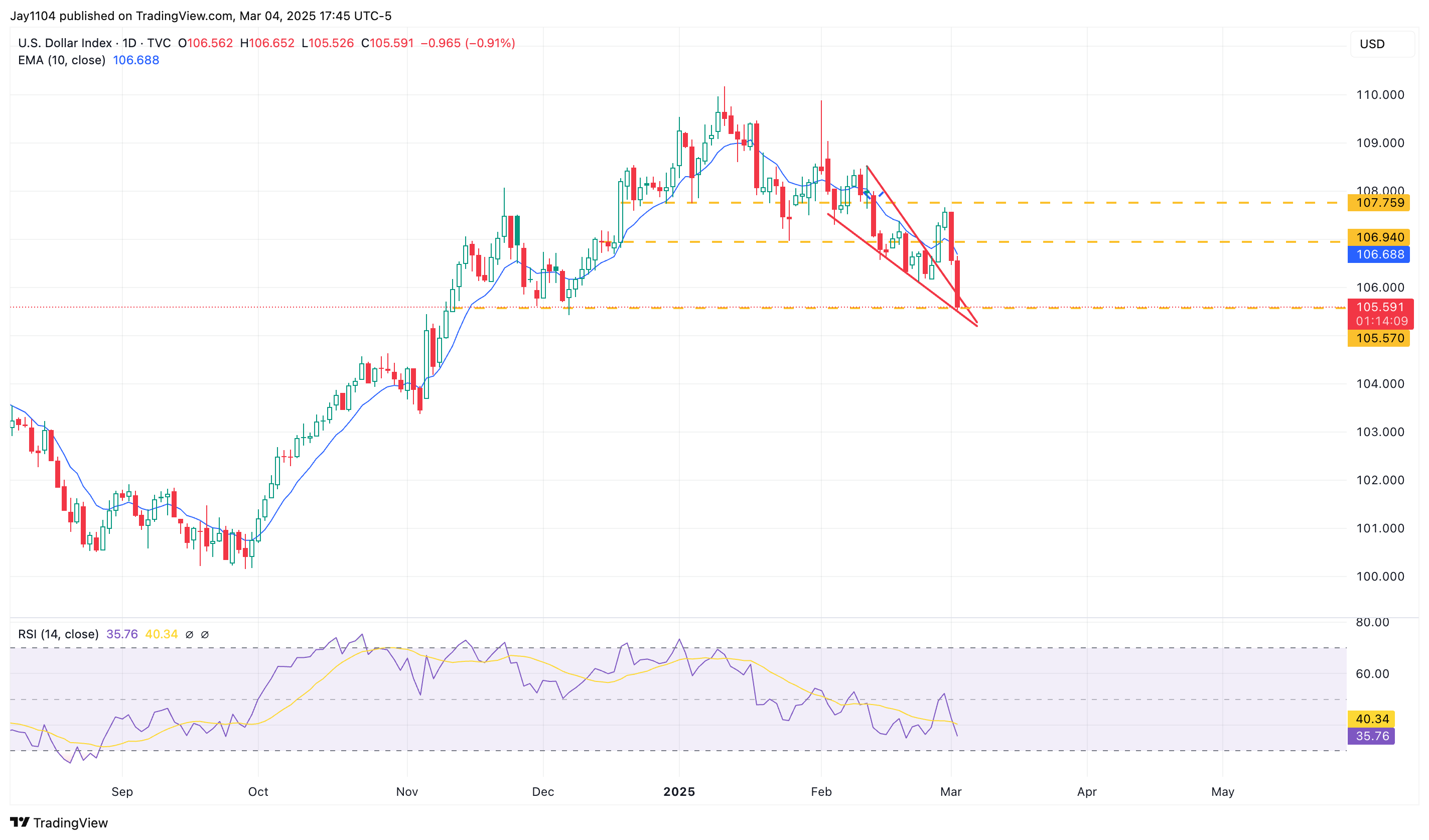
Task: Click the 106.000 price axis label
Action: point(1380,288)
